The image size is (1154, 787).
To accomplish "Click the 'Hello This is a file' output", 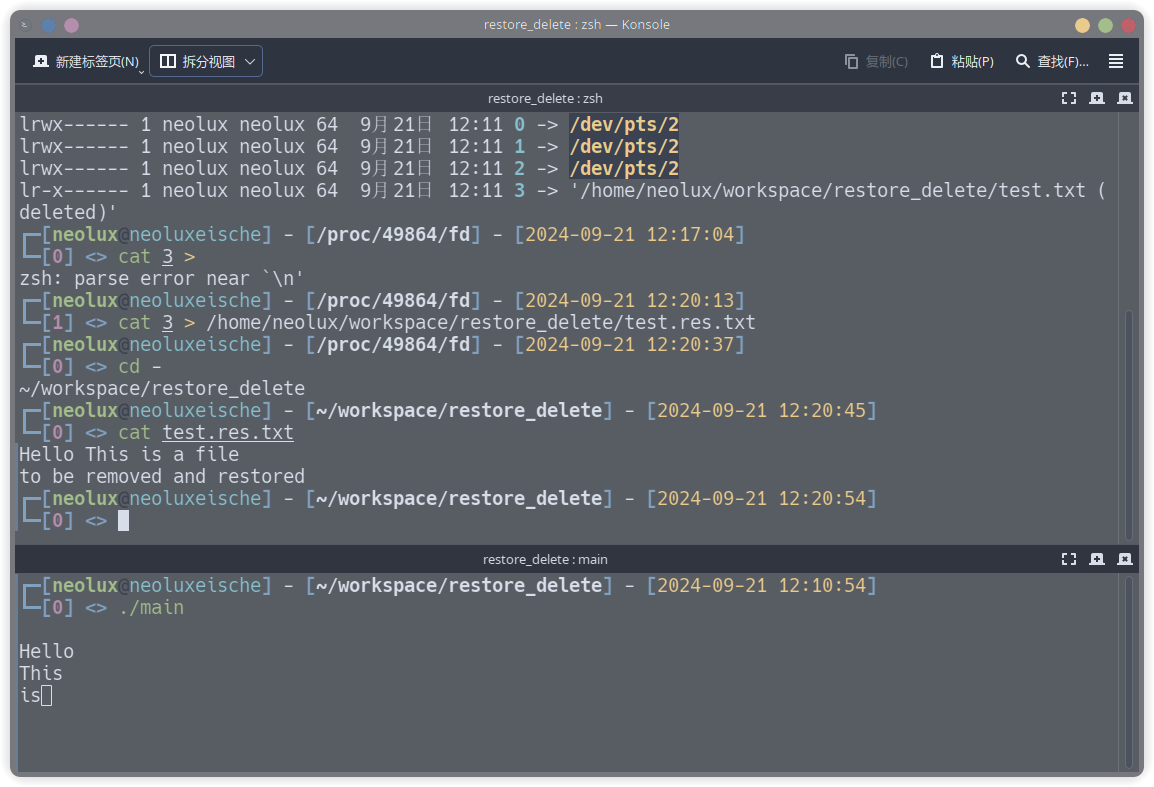I will (129, 454).
